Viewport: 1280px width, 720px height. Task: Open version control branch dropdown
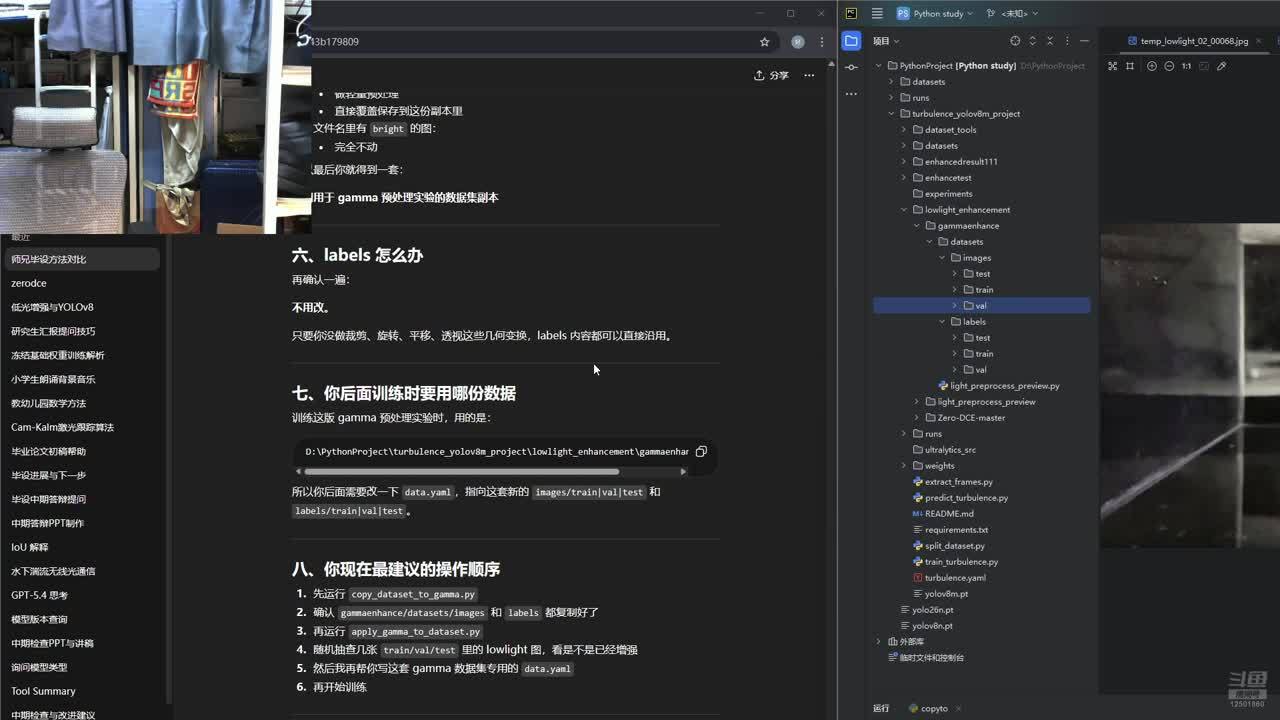tap(1012, 14)
